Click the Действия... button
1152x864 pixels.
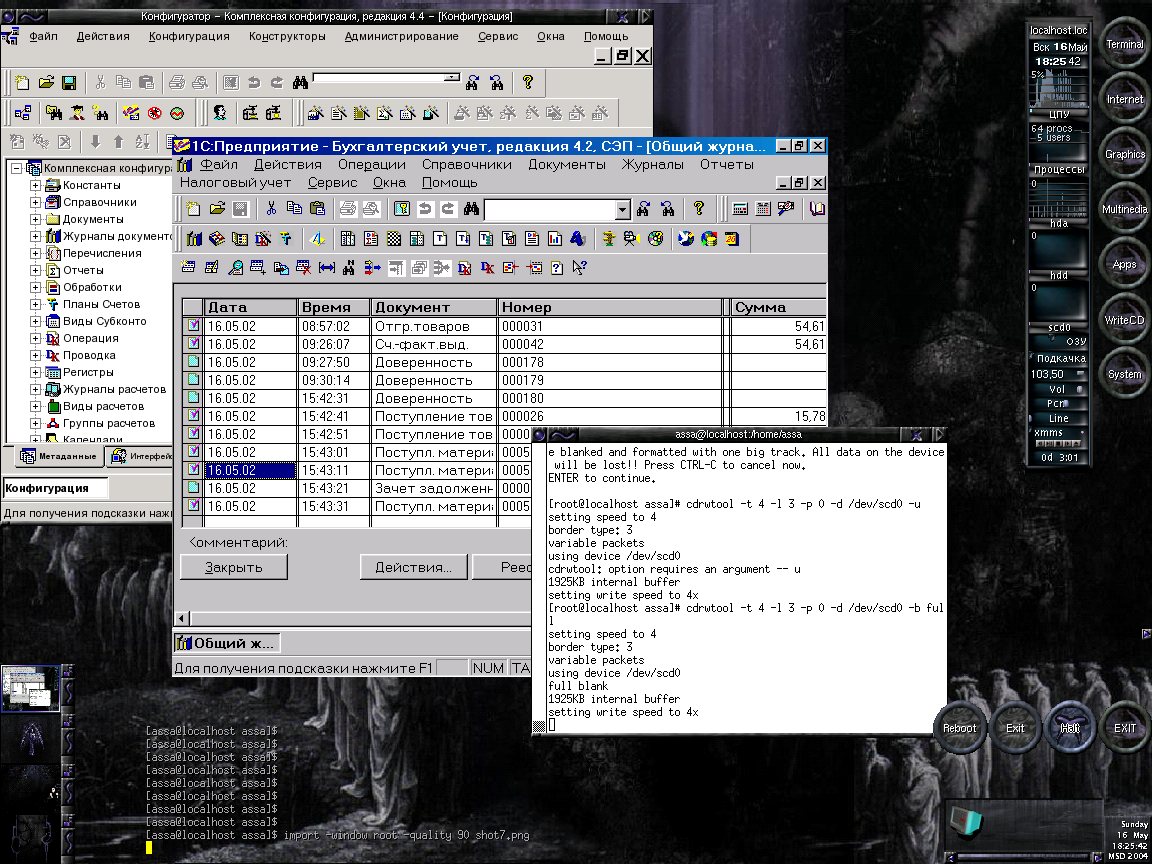coord(413,567)
